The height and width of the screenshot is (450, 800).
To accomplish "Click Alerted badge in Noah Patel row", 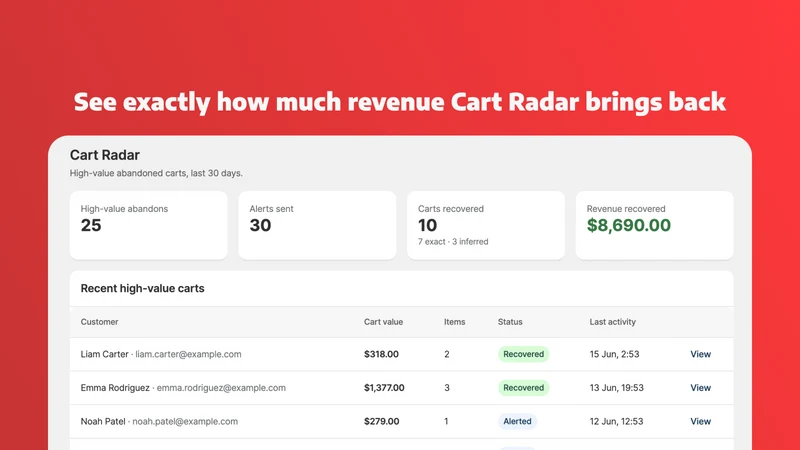I will click(517, 421).
